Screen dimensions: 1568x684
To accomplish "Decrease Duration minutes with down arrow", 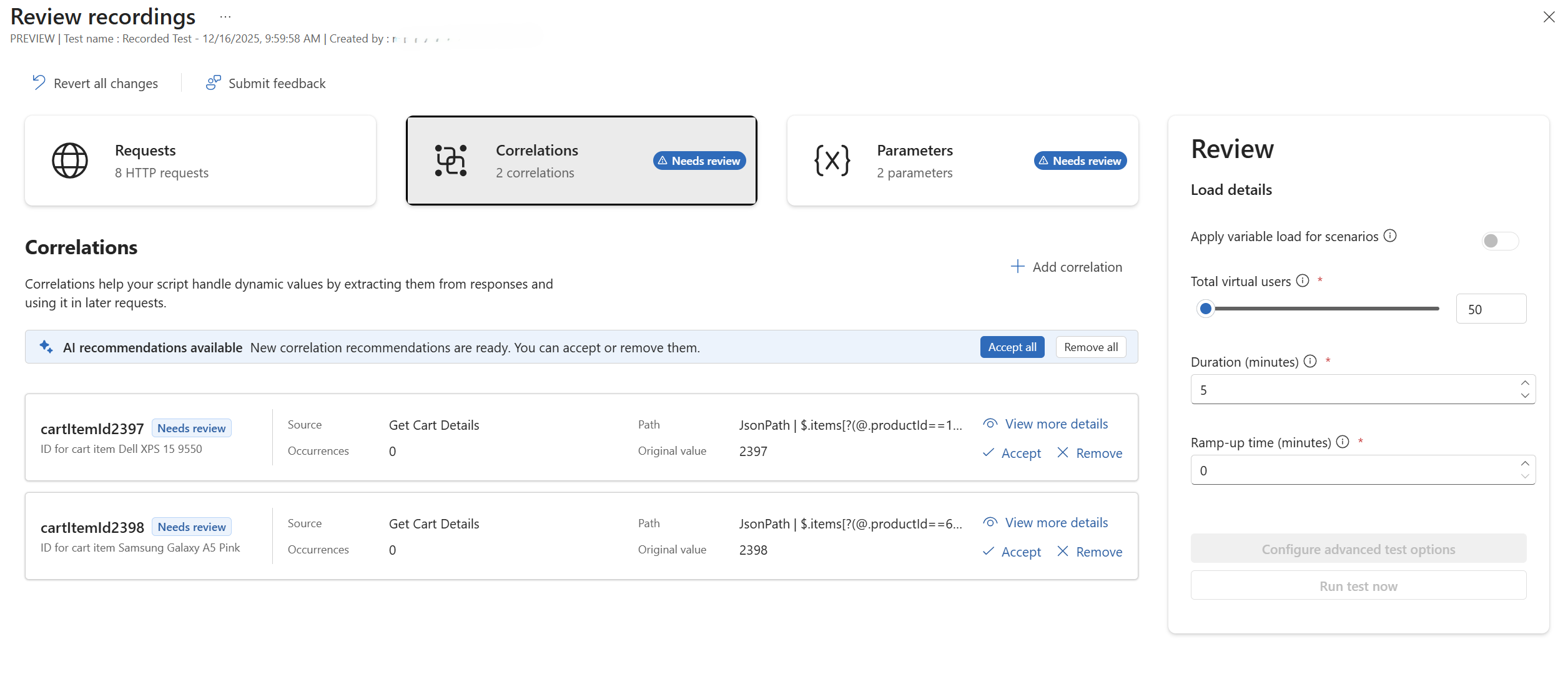I will pyautogui.click(x=1525, y=395).
